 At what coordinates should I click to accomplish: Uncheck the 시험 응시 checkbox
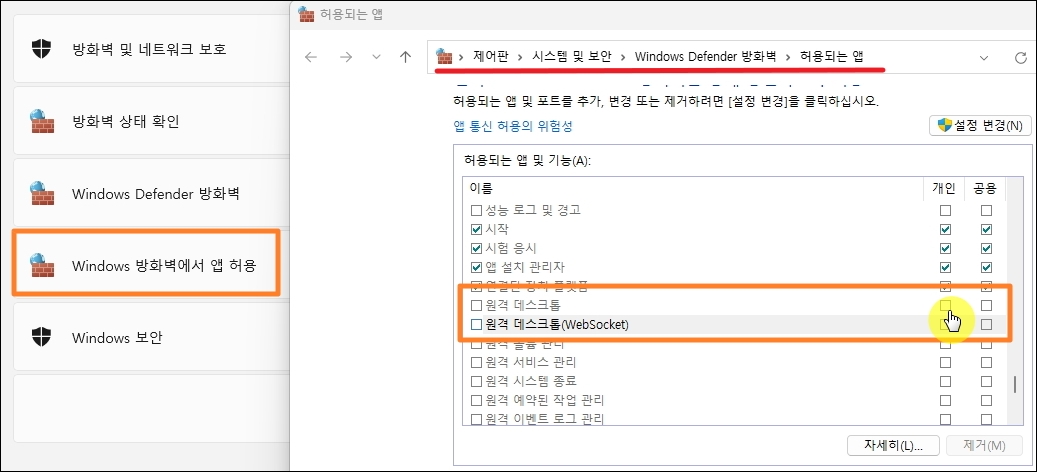point(476,249)
